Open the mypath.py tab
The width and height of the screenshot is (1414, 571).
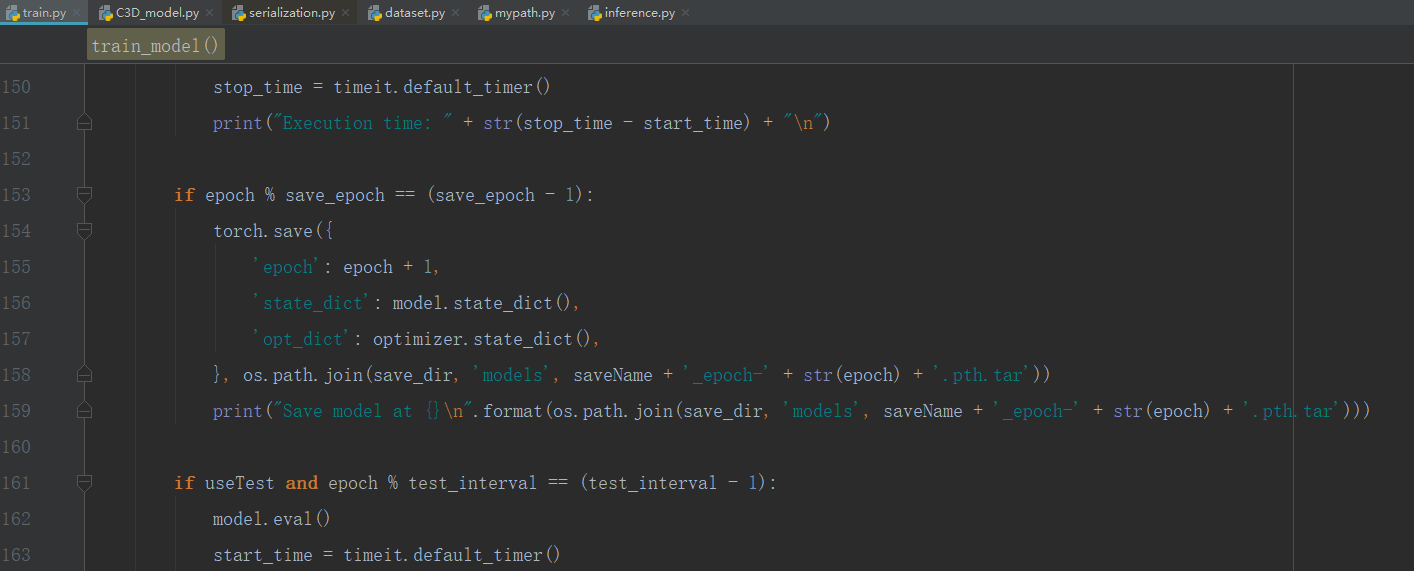[525, 13]
